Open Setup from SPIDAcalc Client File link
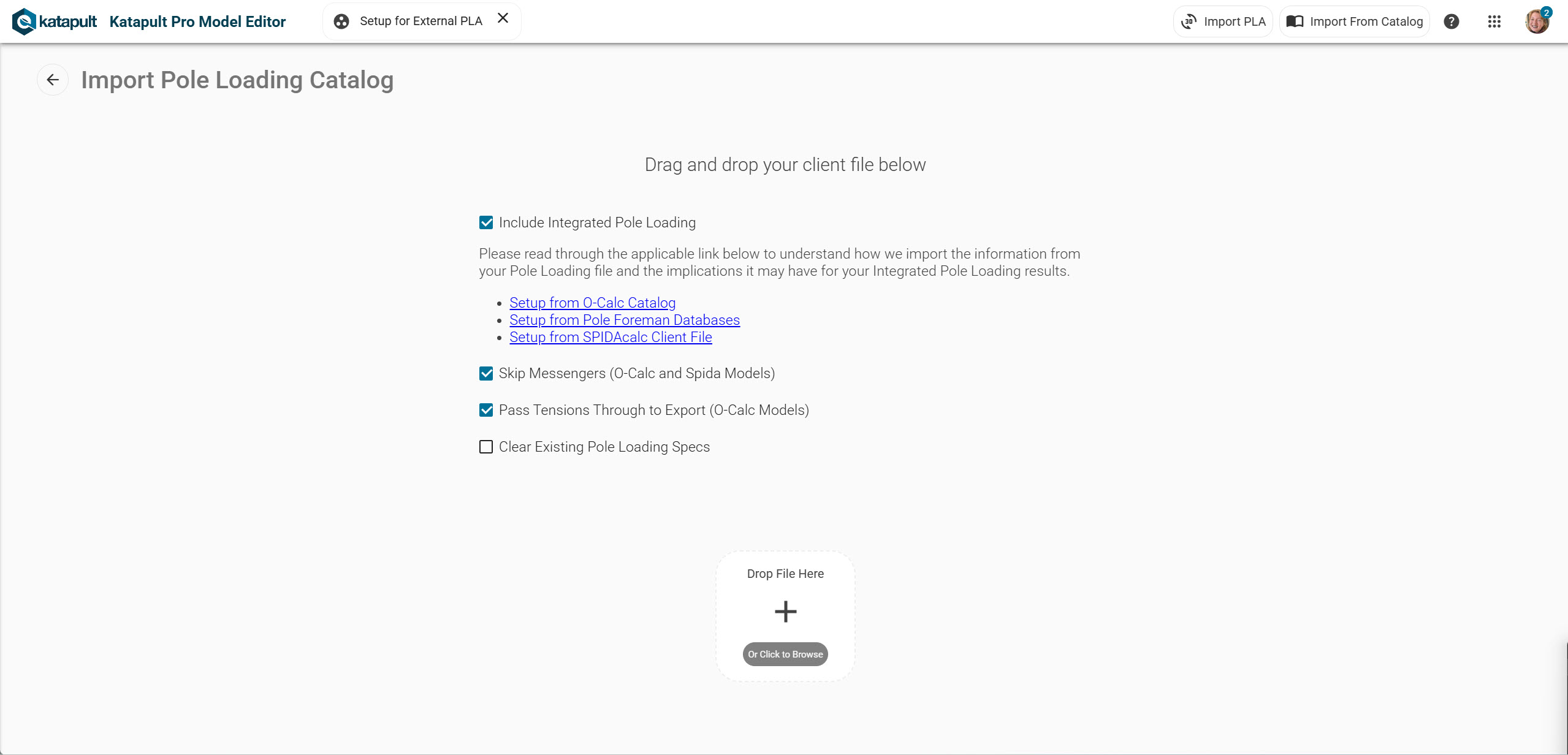Screen dimensions: 1568x755 point(610,337)
